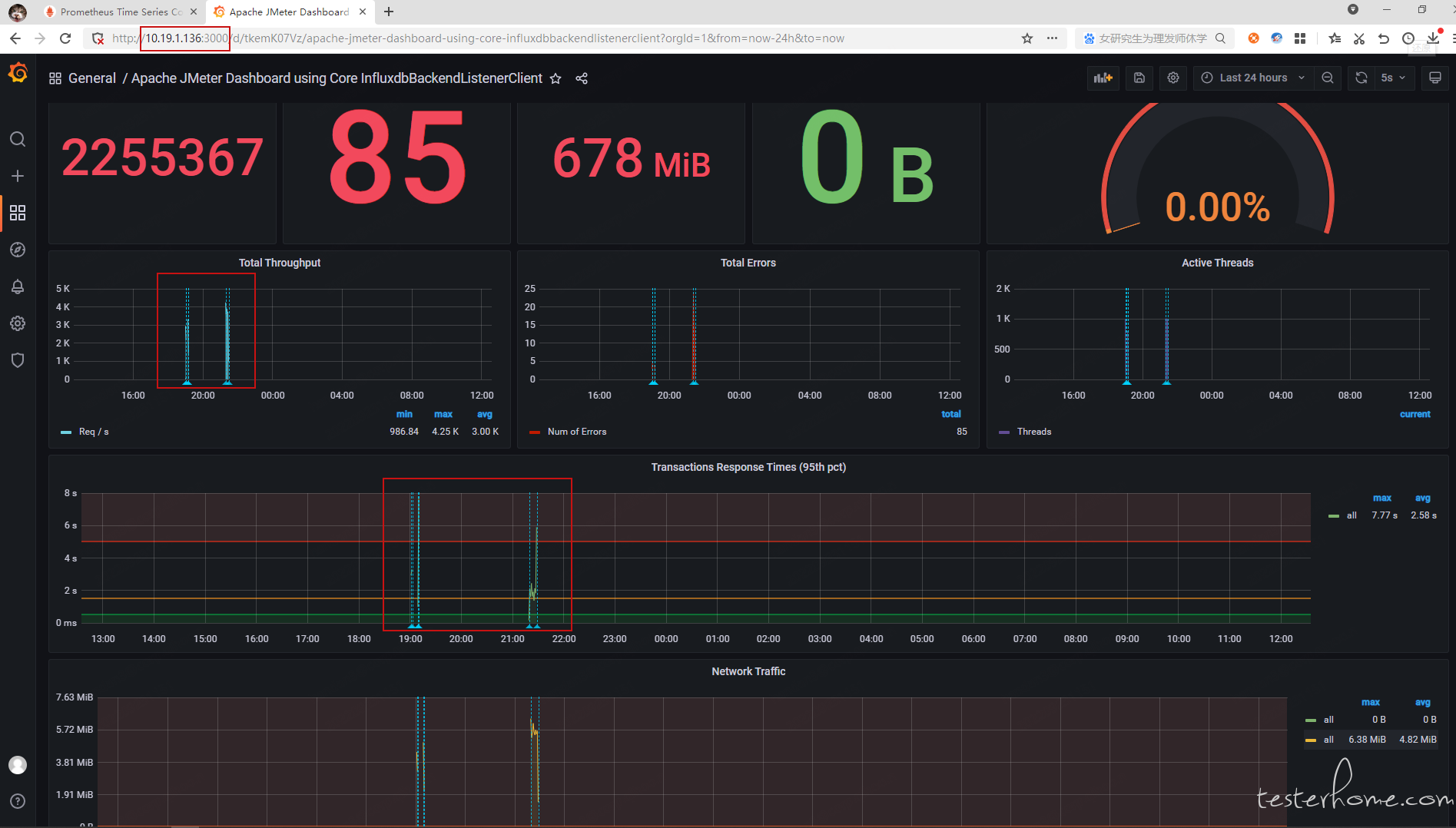Open the Server Admin shield icon
1456x828 pixels.
point(18,360)
